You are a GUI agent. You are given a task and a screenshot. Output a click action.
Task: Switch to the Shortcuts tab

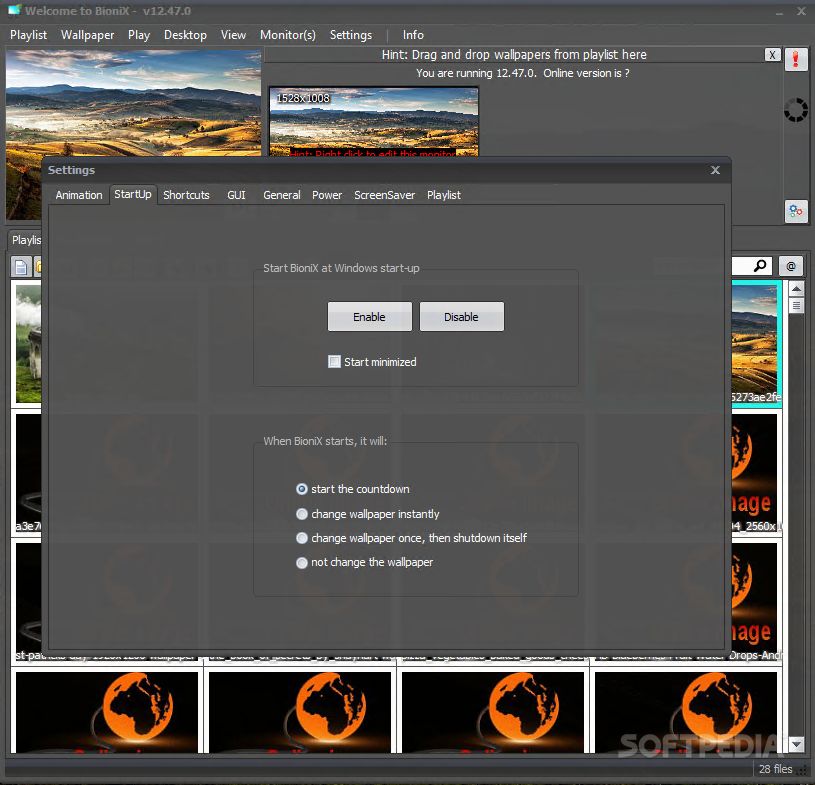(x=186, y=195)
